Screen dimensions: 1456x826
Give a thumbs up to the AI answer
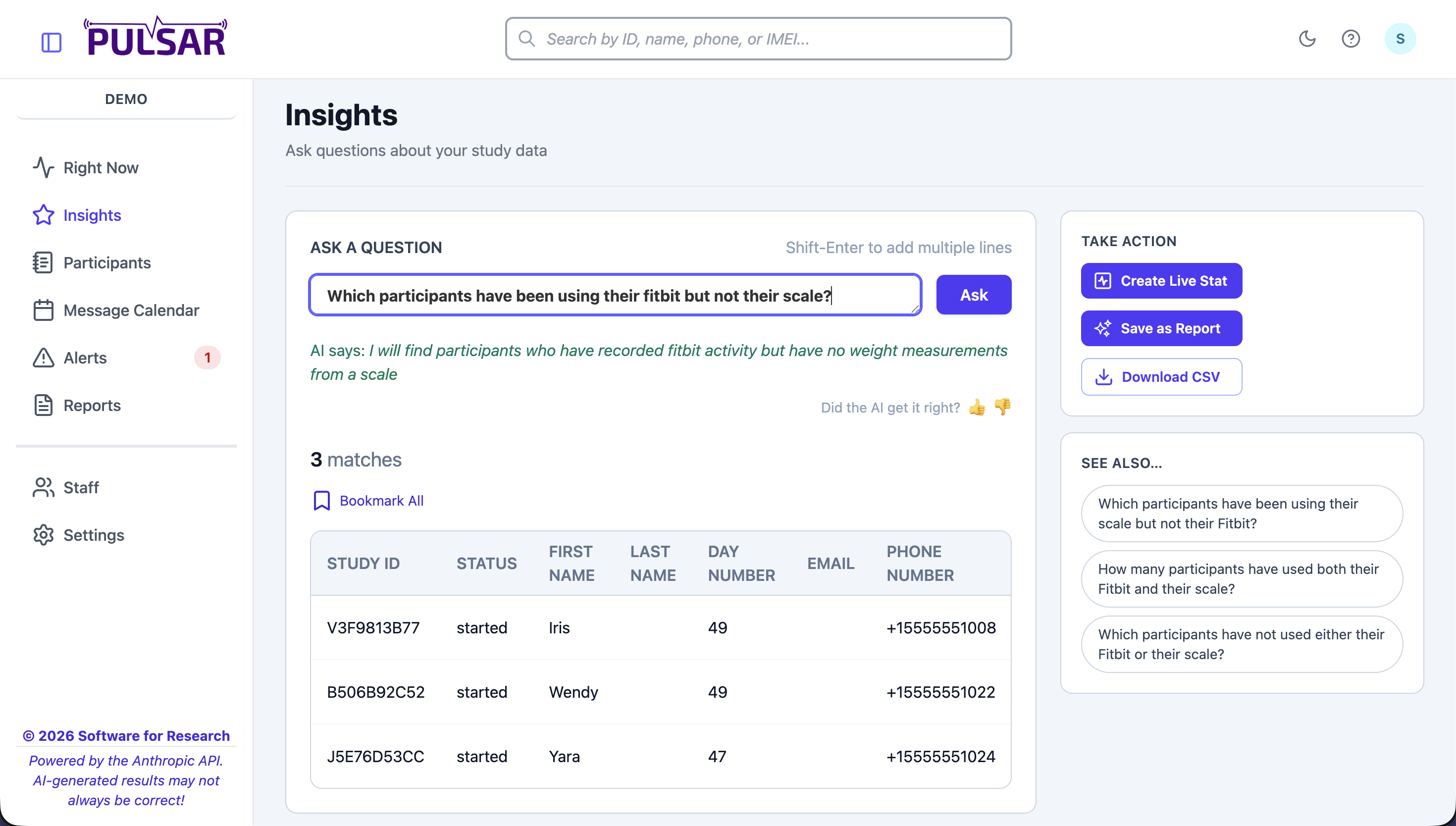coord(977,408)
